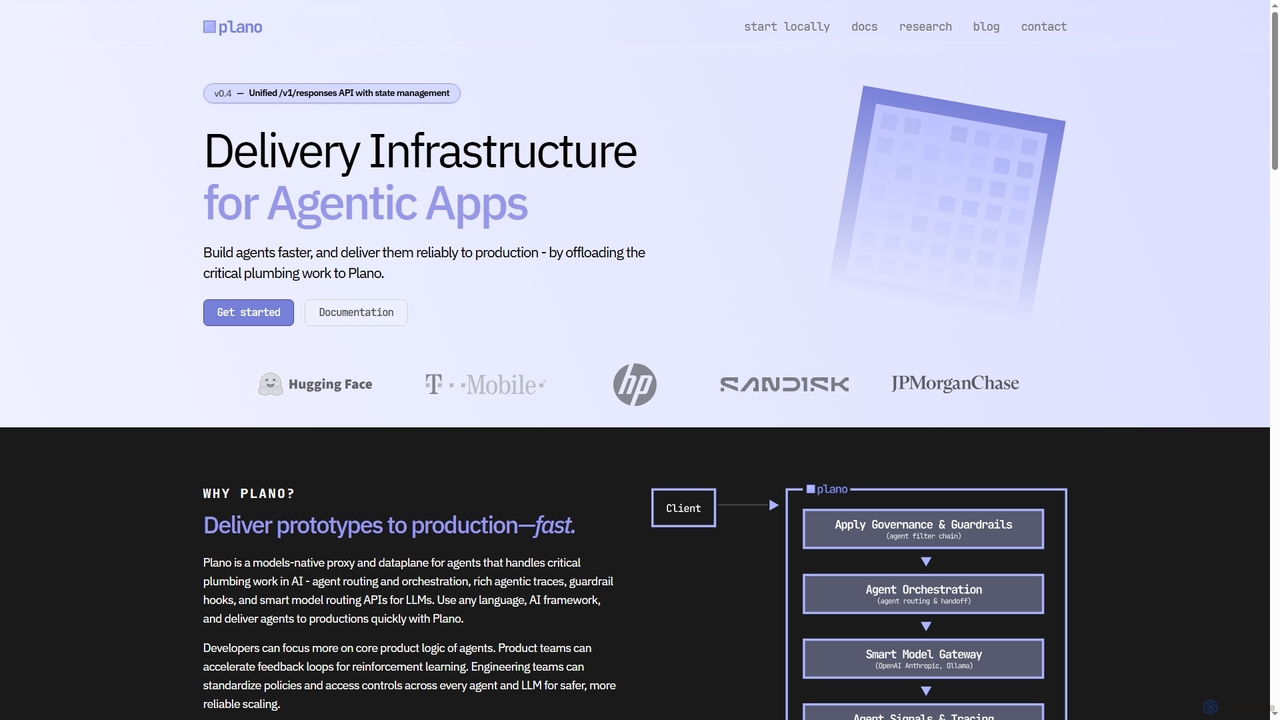Image resolution: width=1280 pixels, height=720 pixels.
Task: Click the SanDisk logo
Action: pos(784,384)
